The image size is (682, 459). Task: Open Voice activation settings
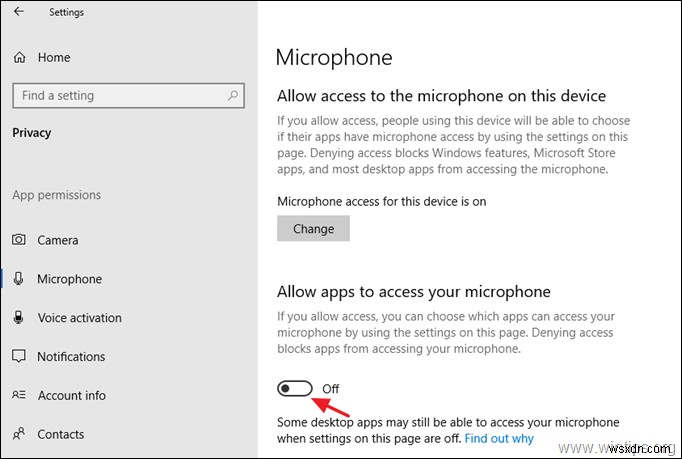coord(80,318)
